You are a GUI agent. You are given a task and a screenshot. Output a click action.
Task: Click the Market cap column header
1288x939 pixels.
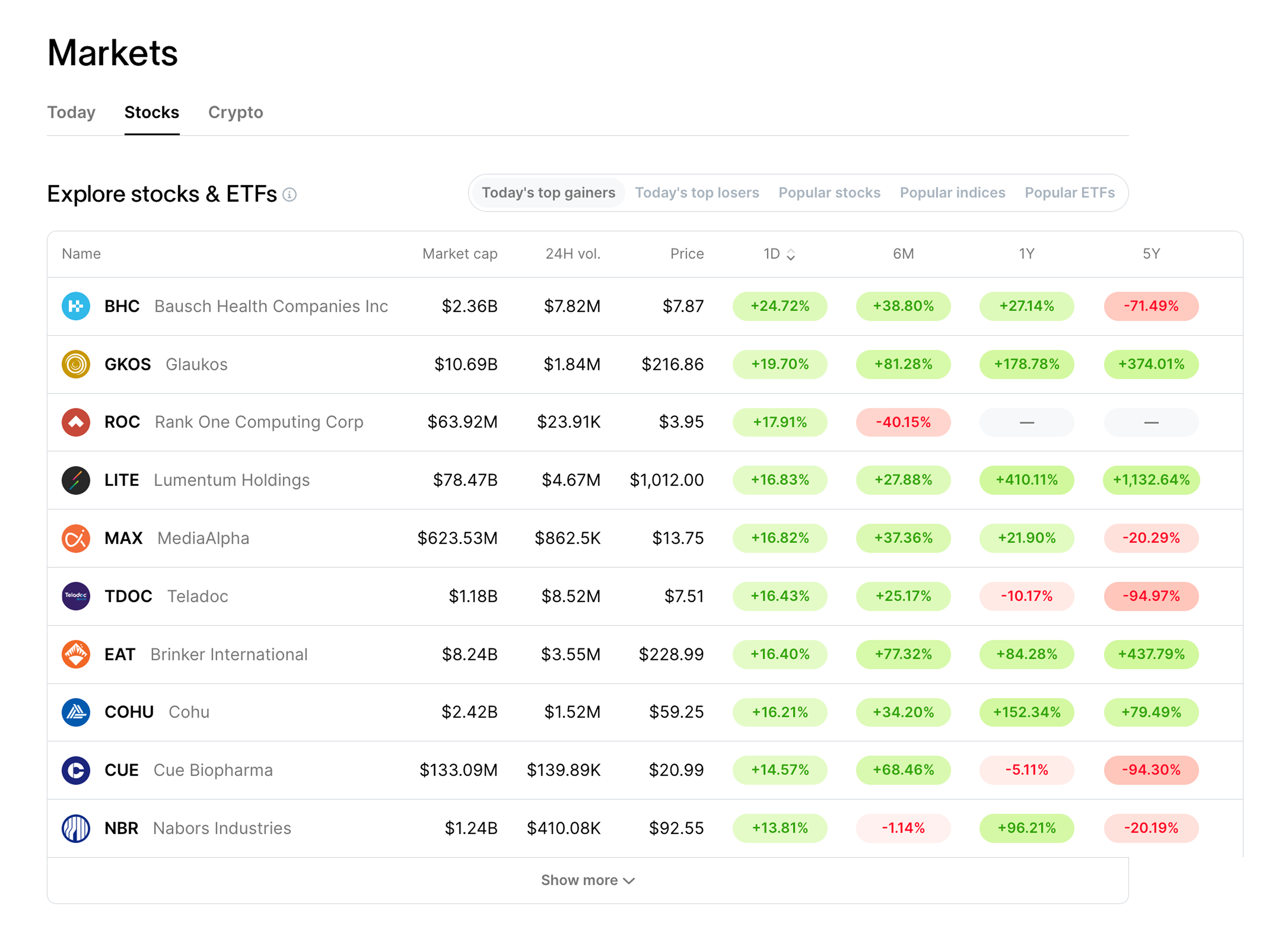[460, 254]
